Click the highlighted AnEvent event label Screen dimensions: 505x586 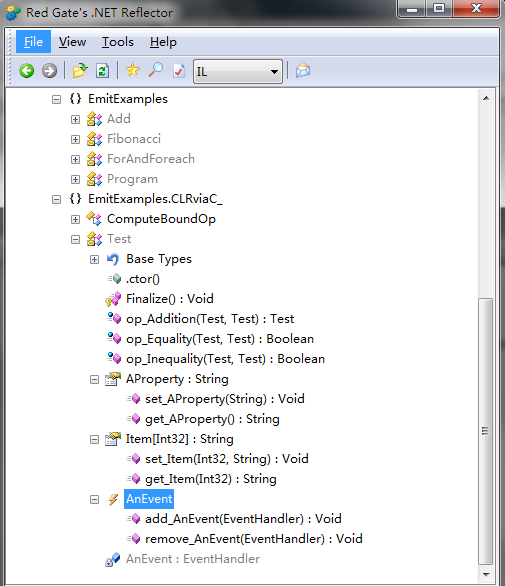click(149, 499)
